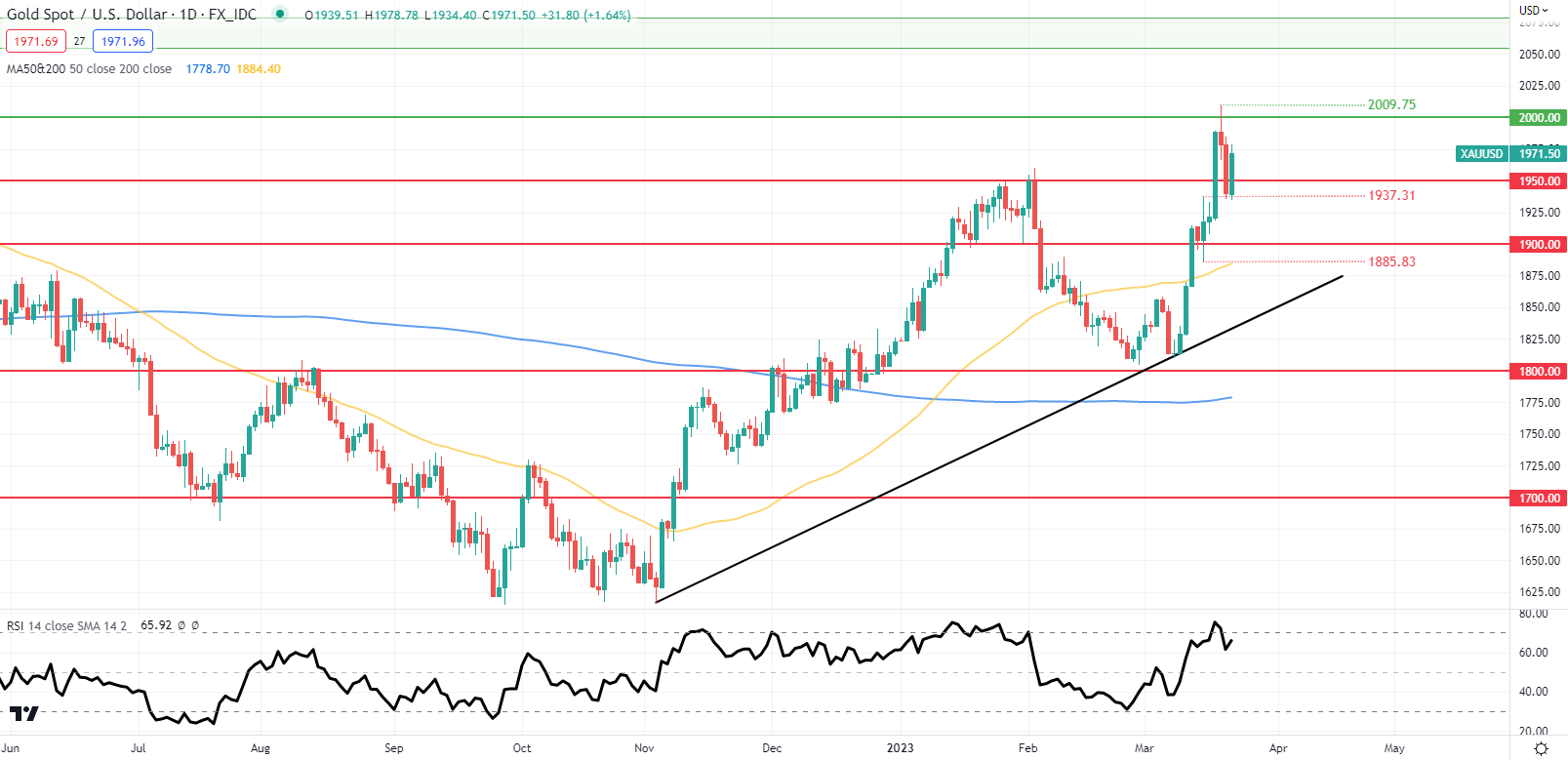Select the red 1800.00 level label

click(1539, 371)
